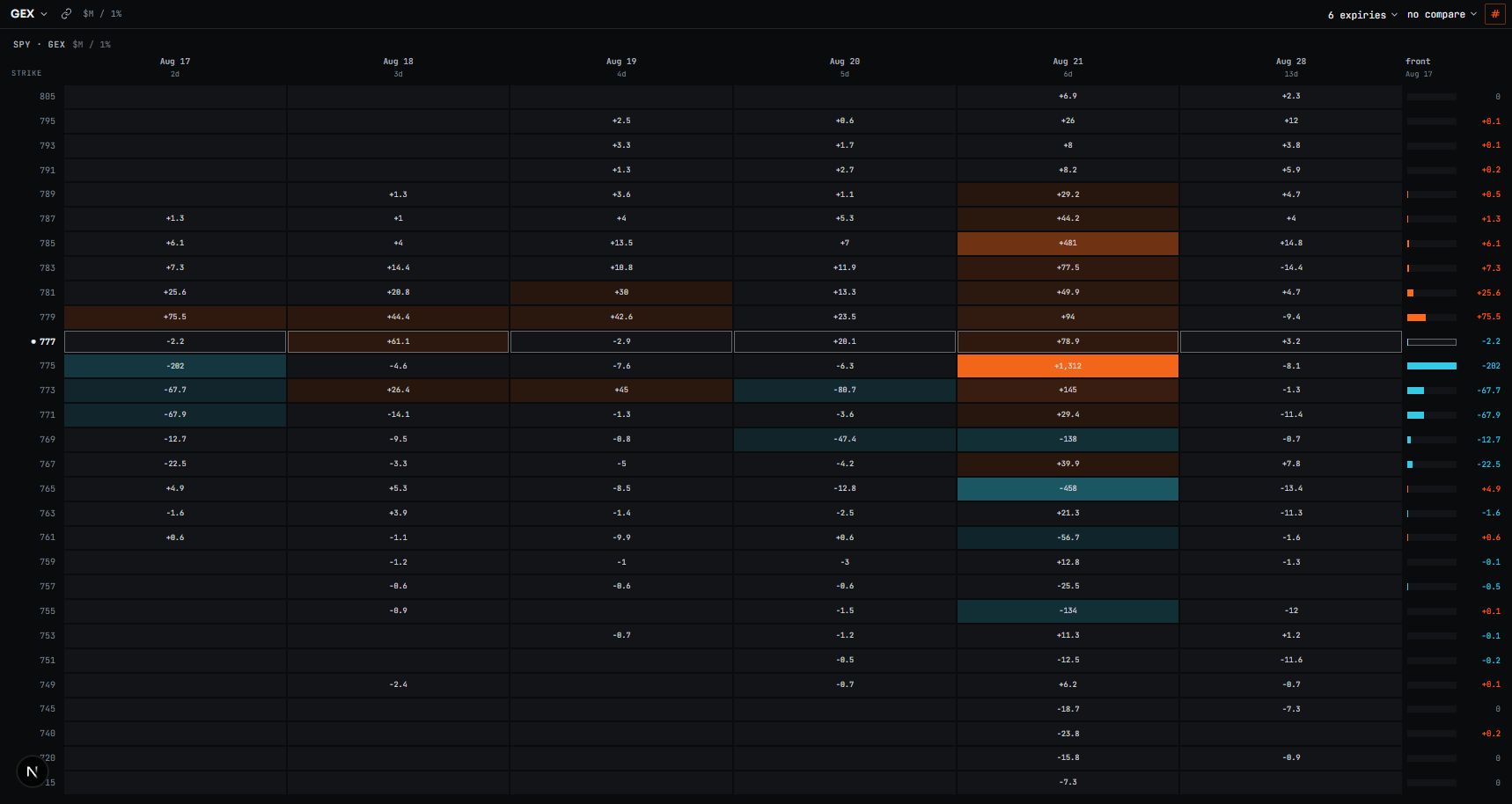Image resolution: width=1512 pixels, height=804 pixels.
Task: Click the +6.9 cell in the 805 row
Action: pos(1068,96)
